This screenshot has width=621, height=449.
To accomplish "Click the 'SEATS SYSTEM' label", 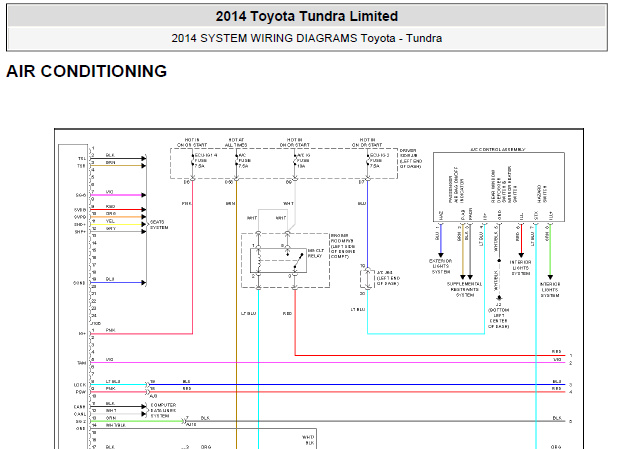I will point(159,225).
